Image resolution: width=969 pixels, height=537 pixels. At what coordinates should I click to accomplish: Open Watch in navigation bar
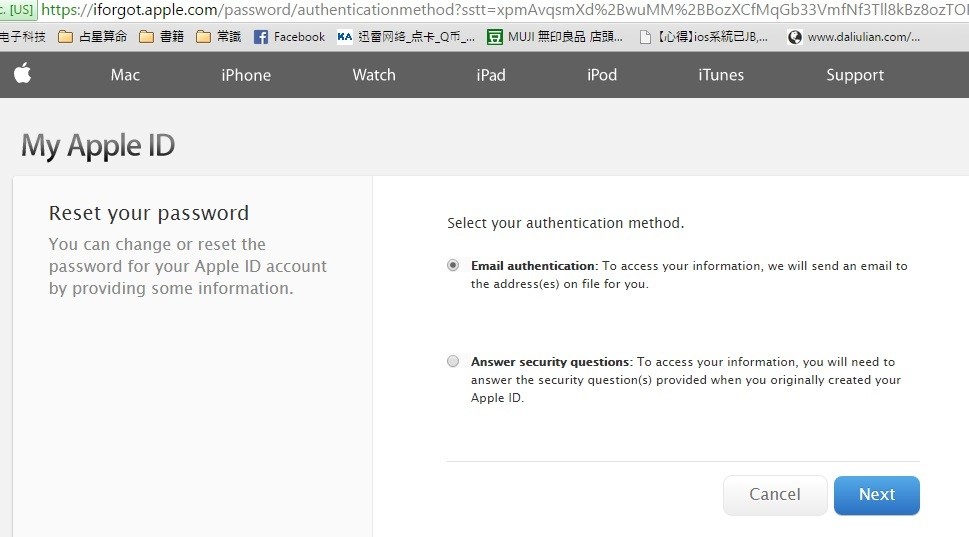[374, 75]
